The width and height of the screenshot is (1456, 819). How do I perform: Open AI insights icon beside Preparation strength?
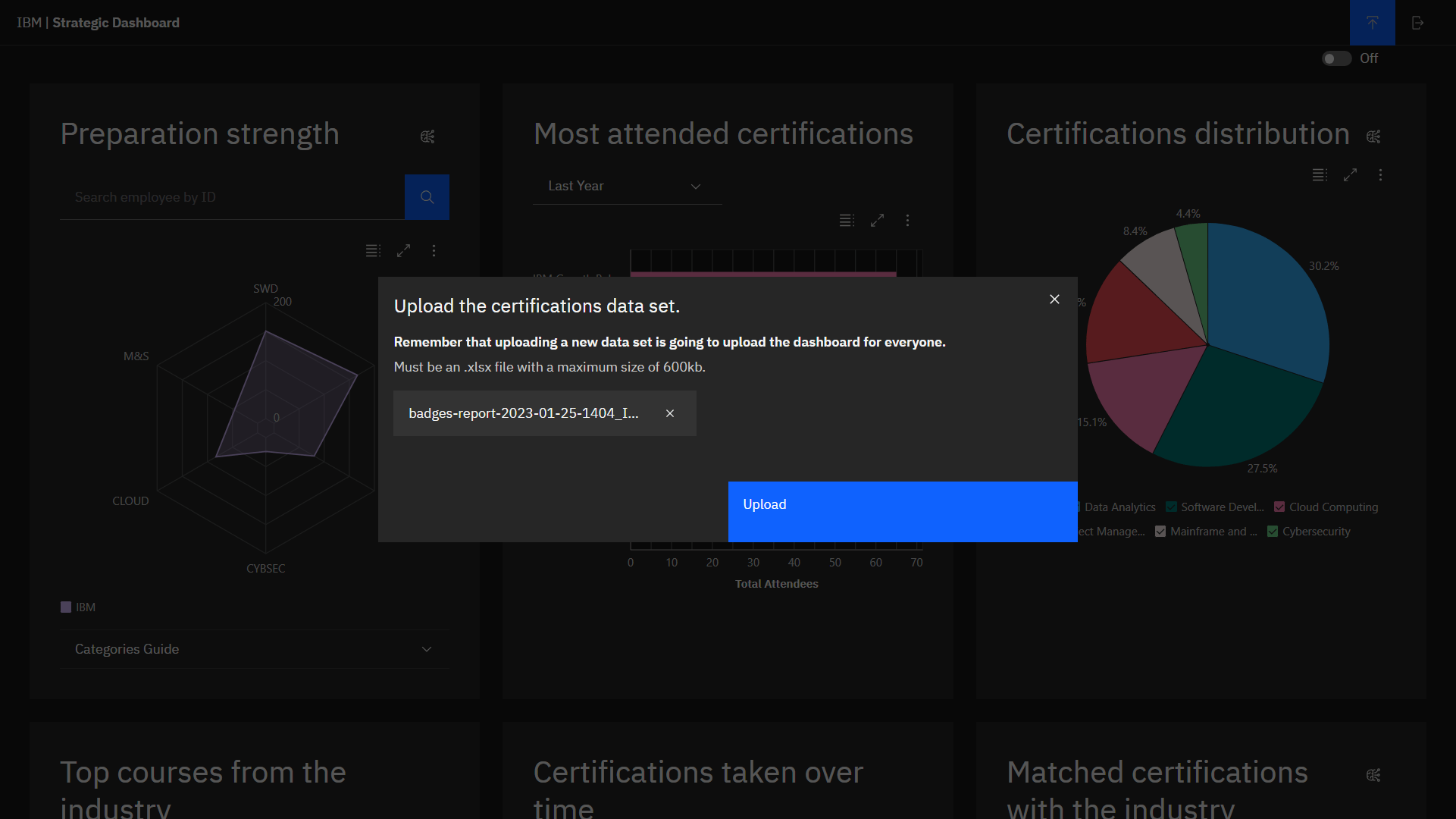427,136
